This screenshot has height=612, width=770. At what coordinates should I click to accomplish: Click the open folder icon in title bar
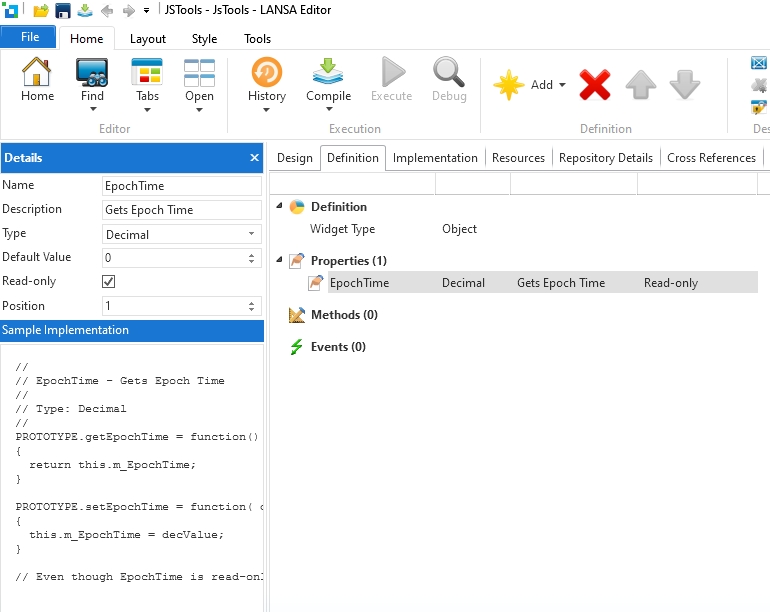click(x=41, y=10)
